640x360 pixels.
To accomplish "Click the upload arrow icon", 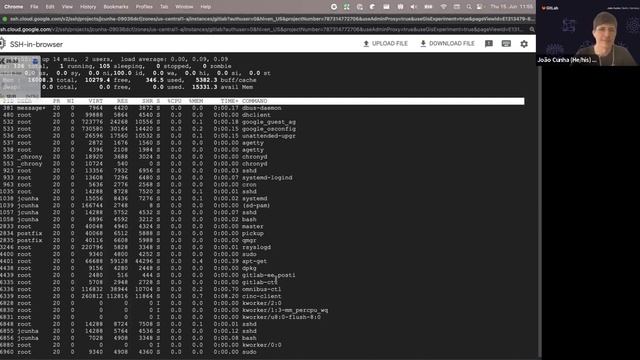I will click(366, 43).
